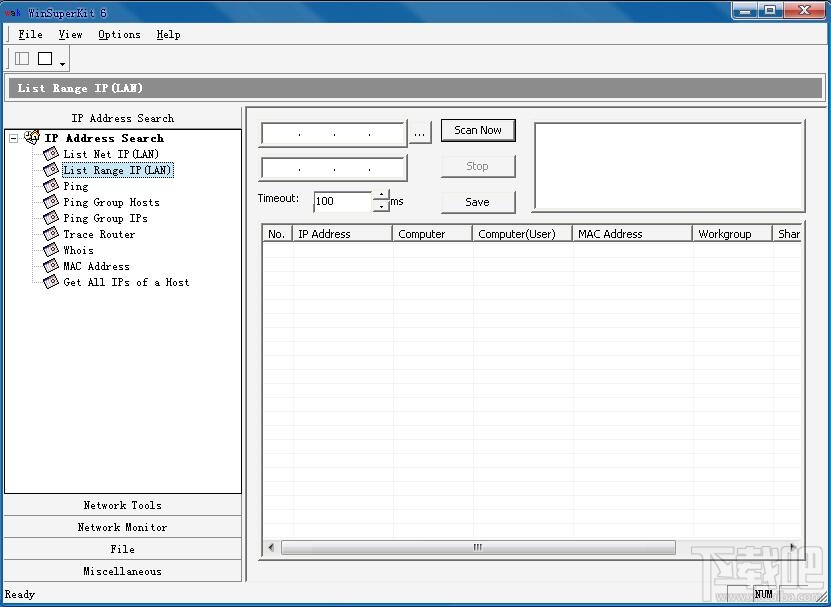This screenshot has height=607, width=831.
Task: Expand the Network Tools section
Action: click(122, 505)
